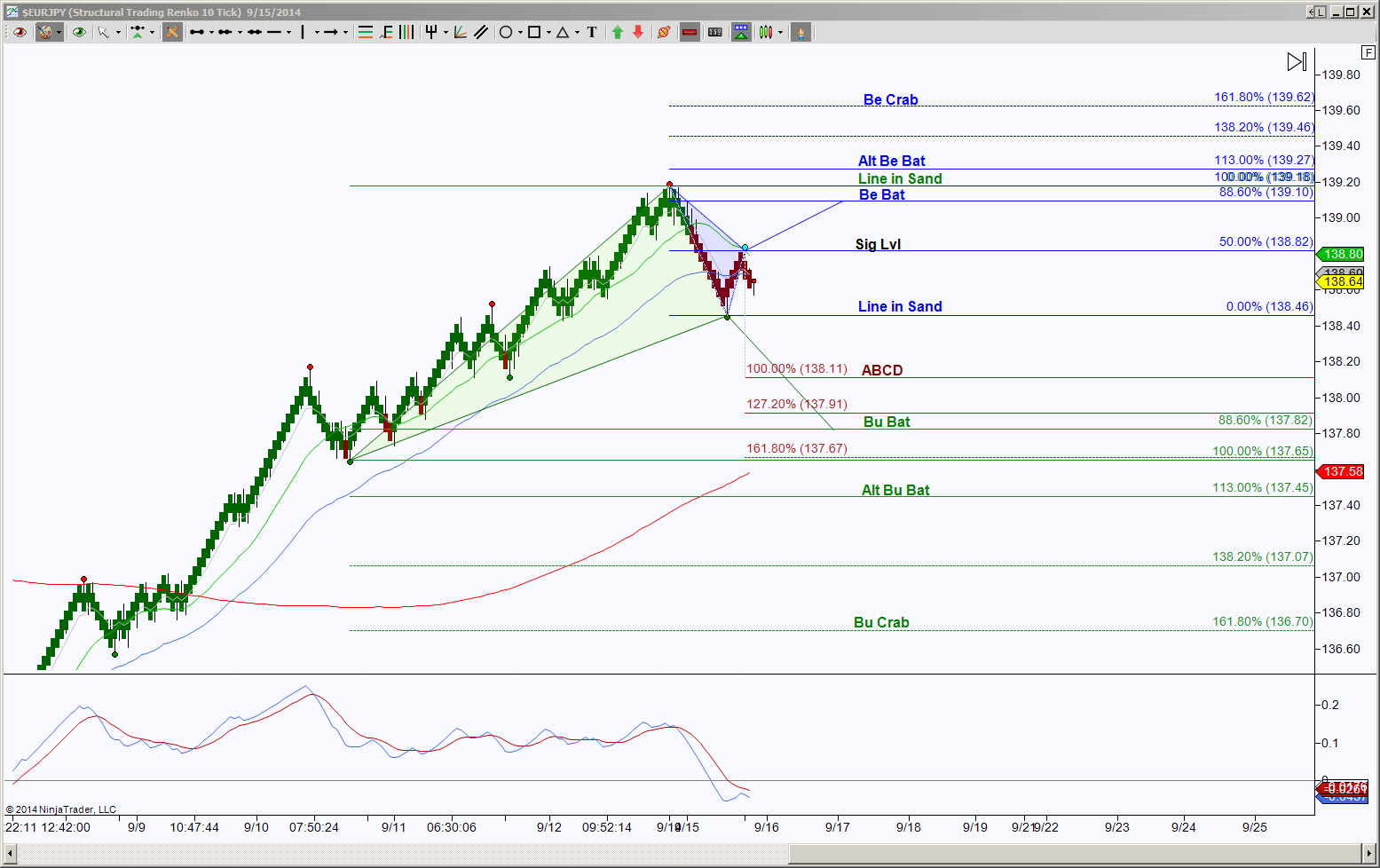Choose the Ellipse drawing tool
The height and width of the screenshot is (868, 1380).
(505, 32)
